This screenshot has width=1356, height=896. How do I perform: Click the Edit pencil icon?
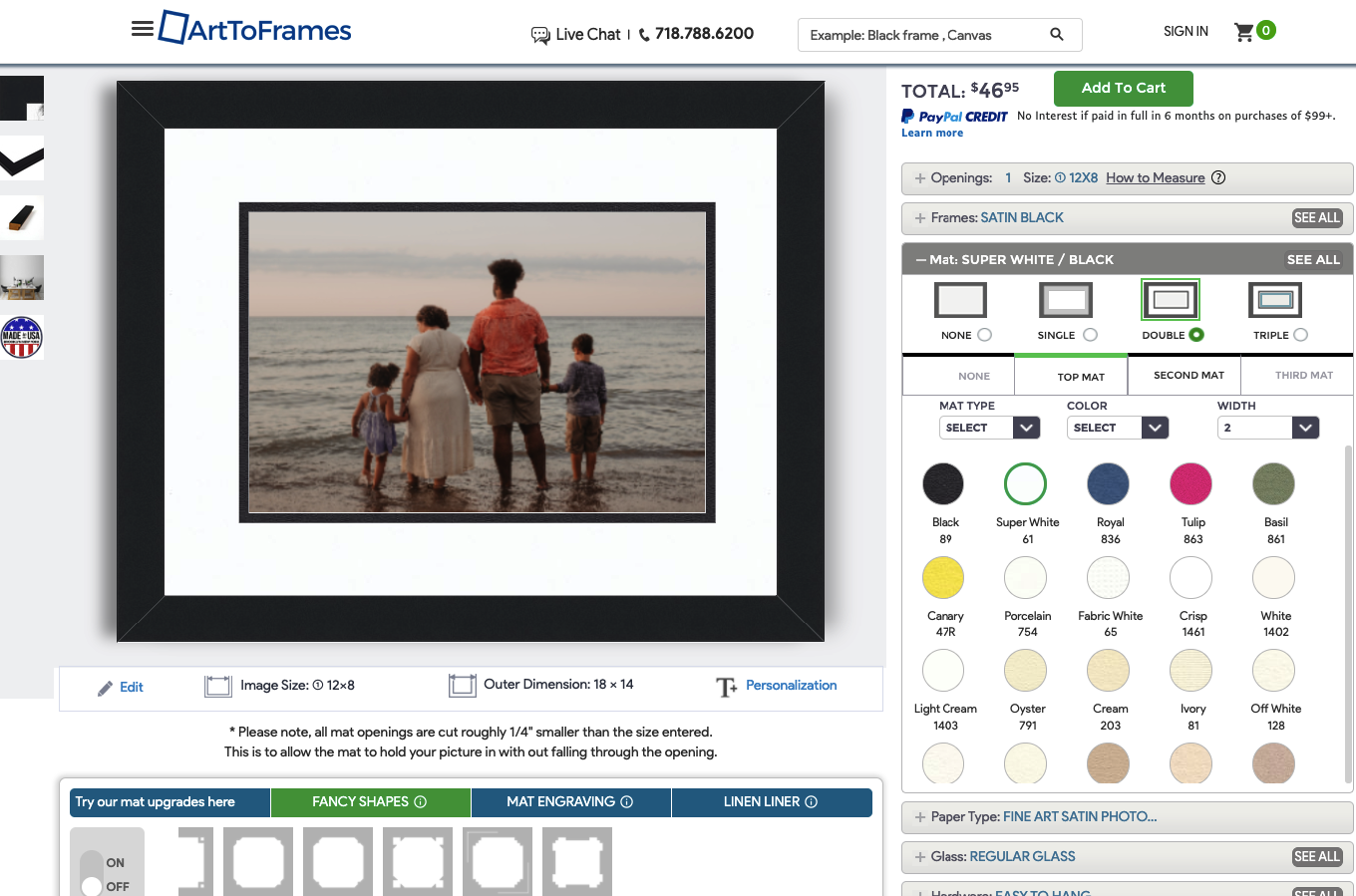point(105,688)
